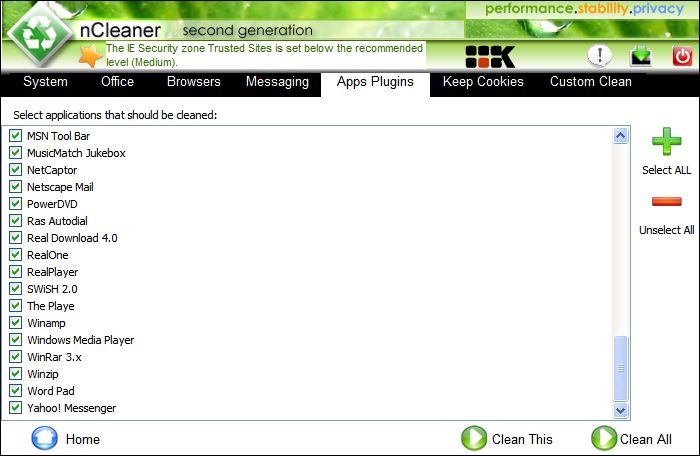The height and width of the screenshot is (456, 700).
Task: Select the Messaging tab
Action: tap(277, 82)
